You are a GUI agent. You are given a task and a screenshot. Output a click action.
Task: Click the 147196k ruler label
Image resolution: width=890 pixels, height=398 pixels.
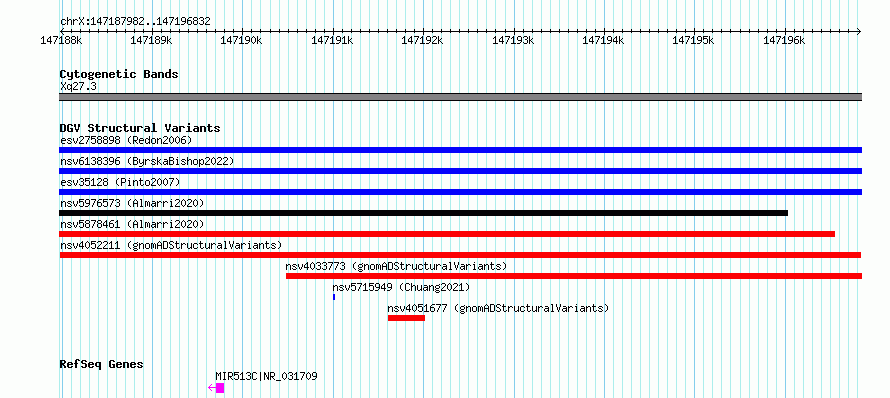(785, 40)
